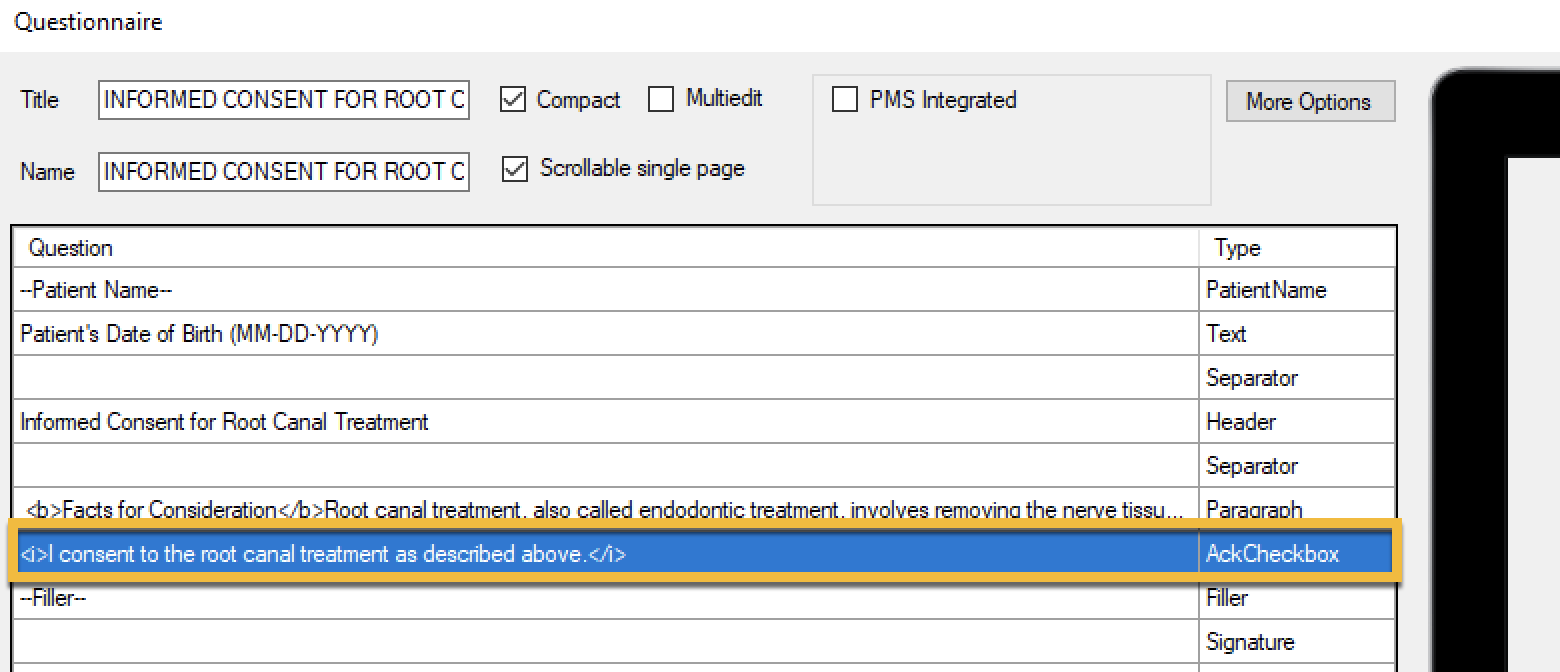1560x672 pixels.
Task: Open the More Options button
Action: 1310,101
